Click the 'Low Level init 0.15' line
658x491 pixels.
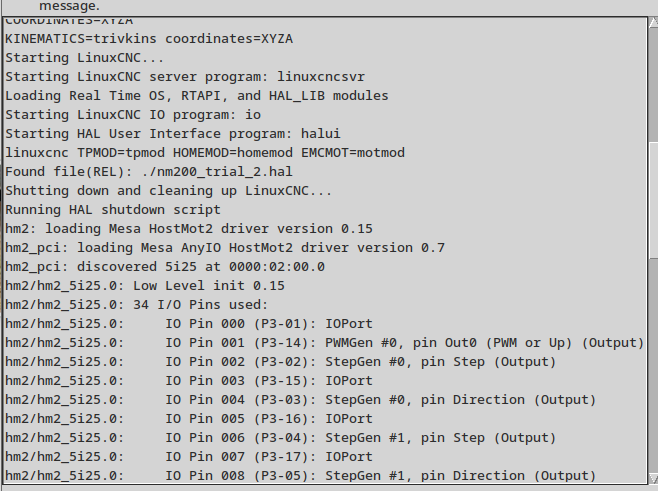click(x=145, y=286)
